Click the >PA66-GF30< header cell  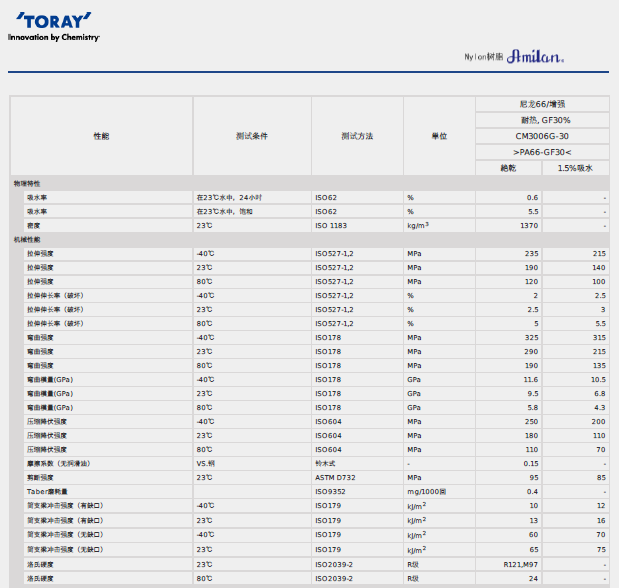pos(542,152)
